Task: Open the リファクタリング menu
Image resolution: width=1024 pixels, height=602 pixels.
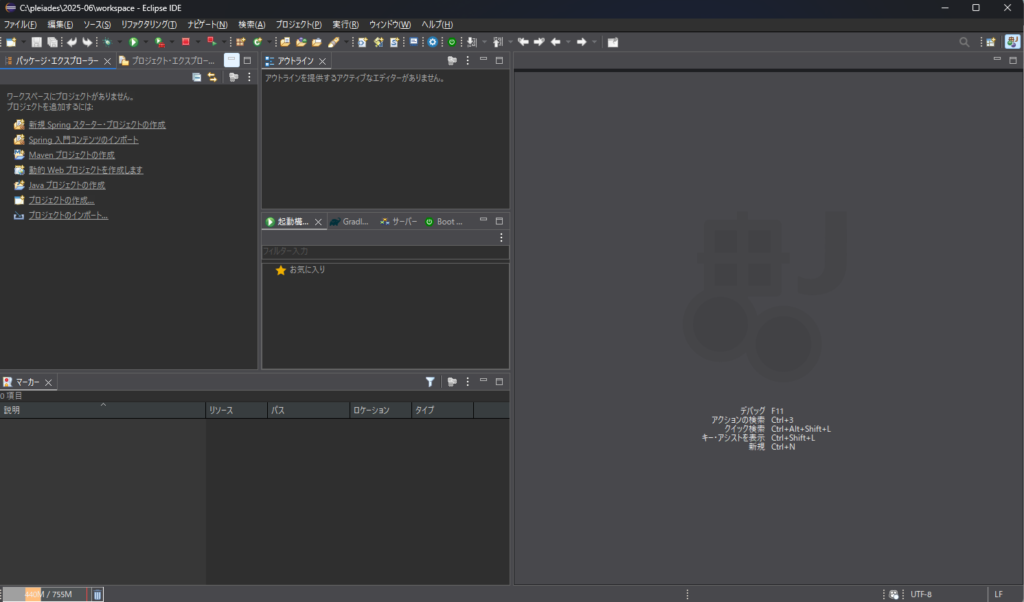Action: pyautogui.click(x=148, y=24)
